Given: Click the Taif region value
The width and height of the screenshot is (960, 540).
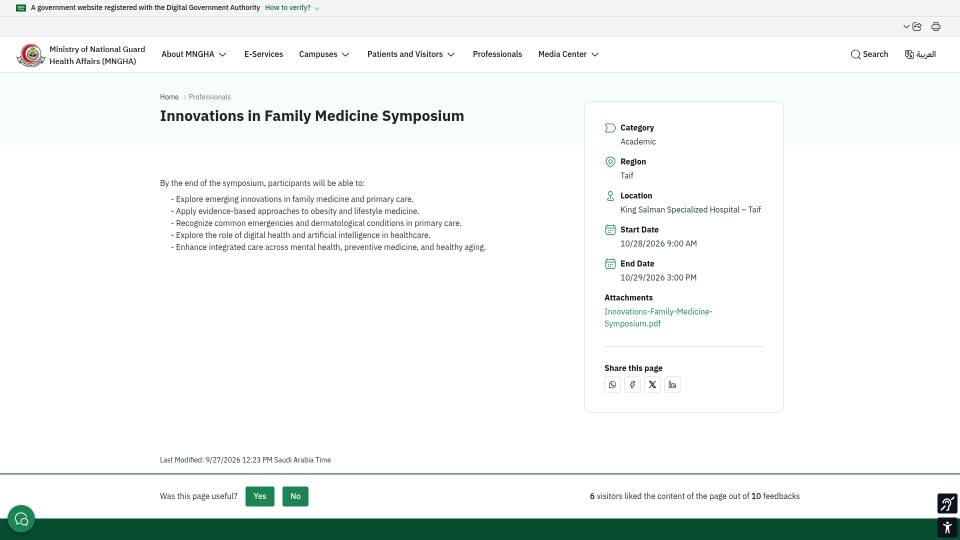Looking at the screenshot, I should [x=627, y=176].
